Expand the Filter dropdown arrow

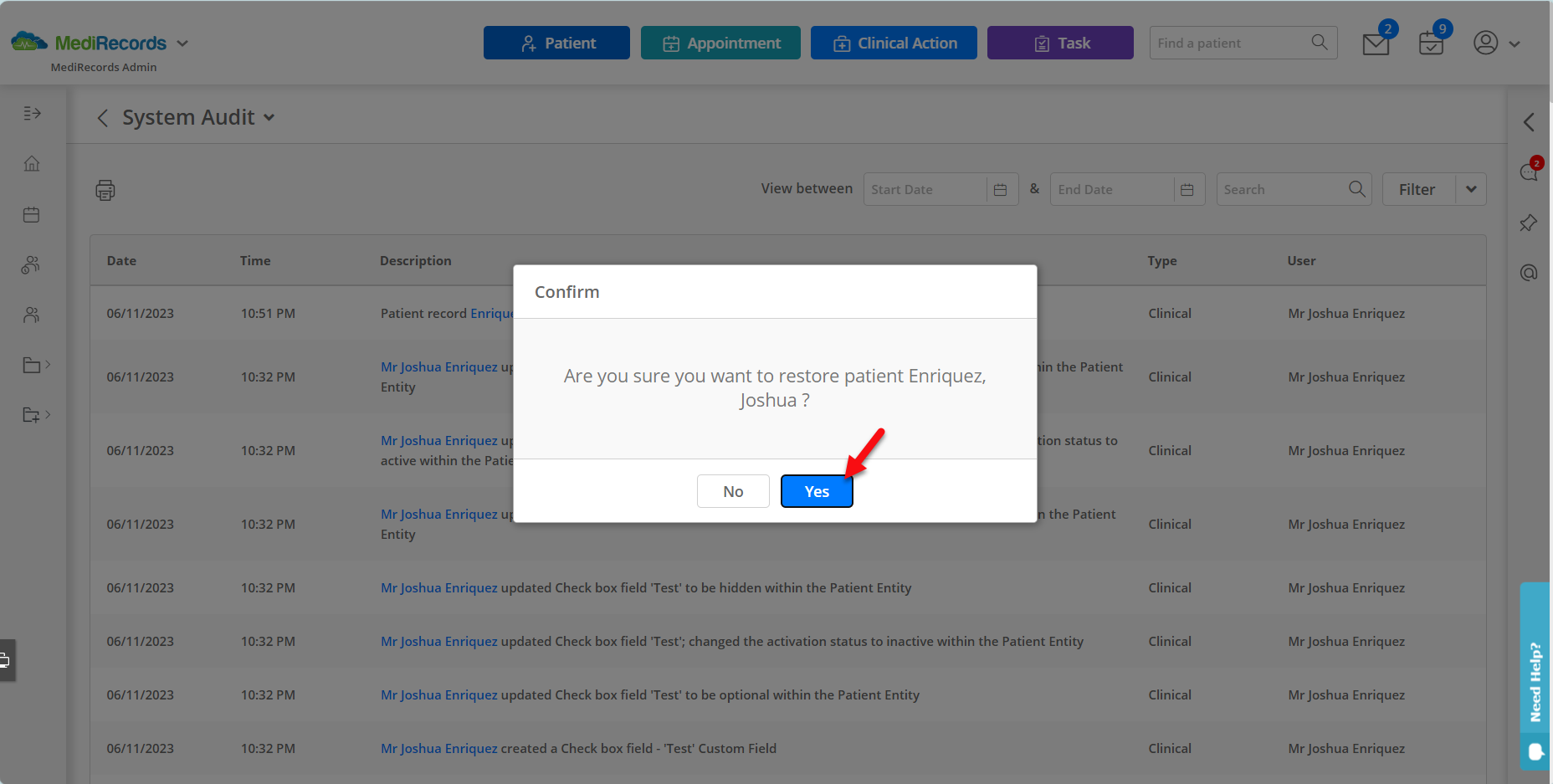pos(1471,189)
